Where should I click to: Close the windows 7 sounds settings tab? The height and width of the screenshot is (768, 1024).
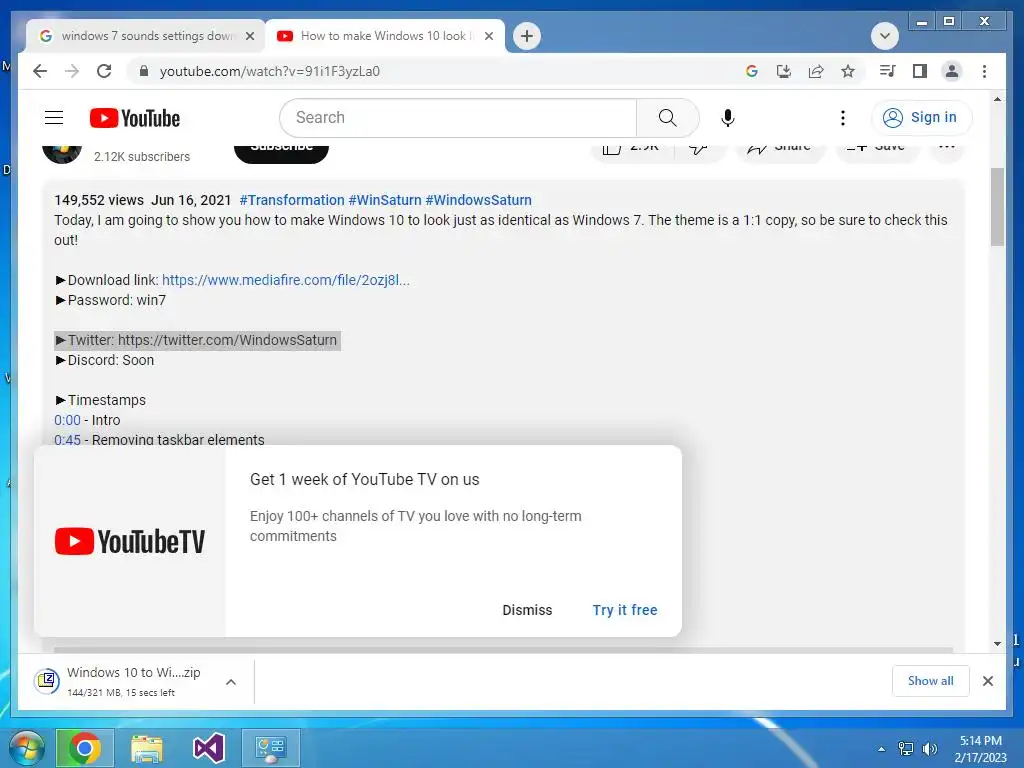point(249,36)
